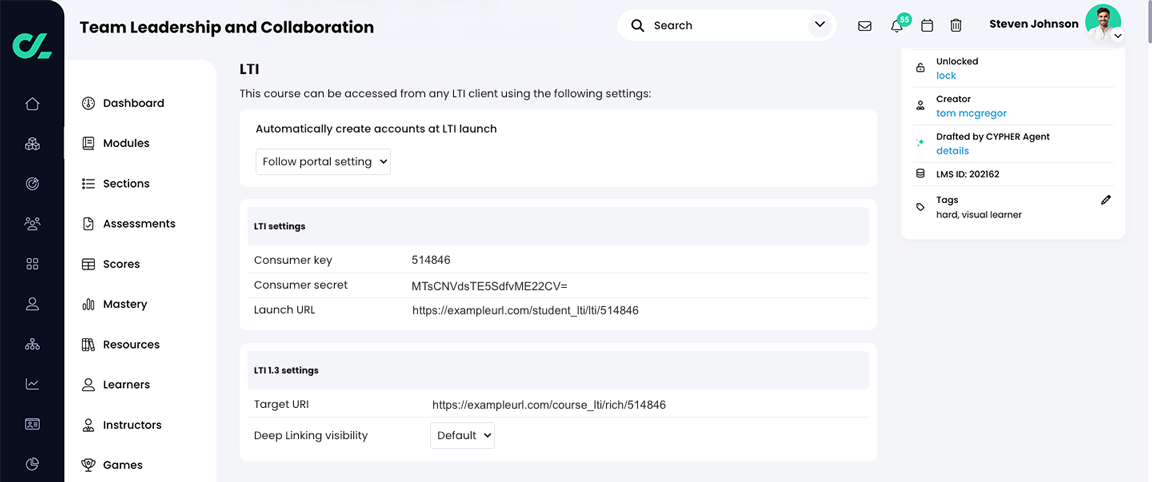Click the CYPHER Agent details link
Viewport: 1152px width, 482px height.
click(952, 151)
